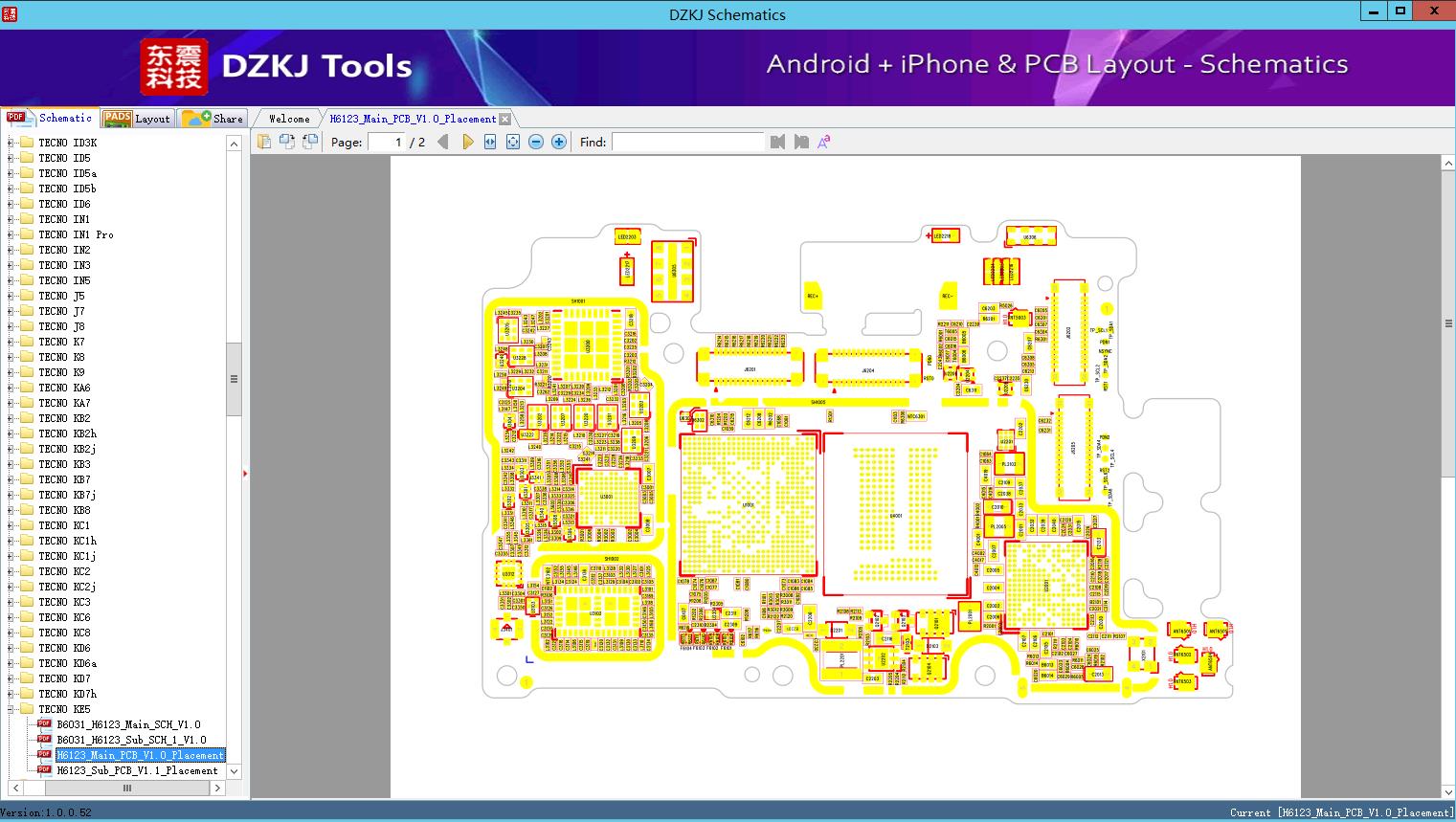Screen dimensions: 1456x822
Task: Go to the next page arrow
Action: 467,142
